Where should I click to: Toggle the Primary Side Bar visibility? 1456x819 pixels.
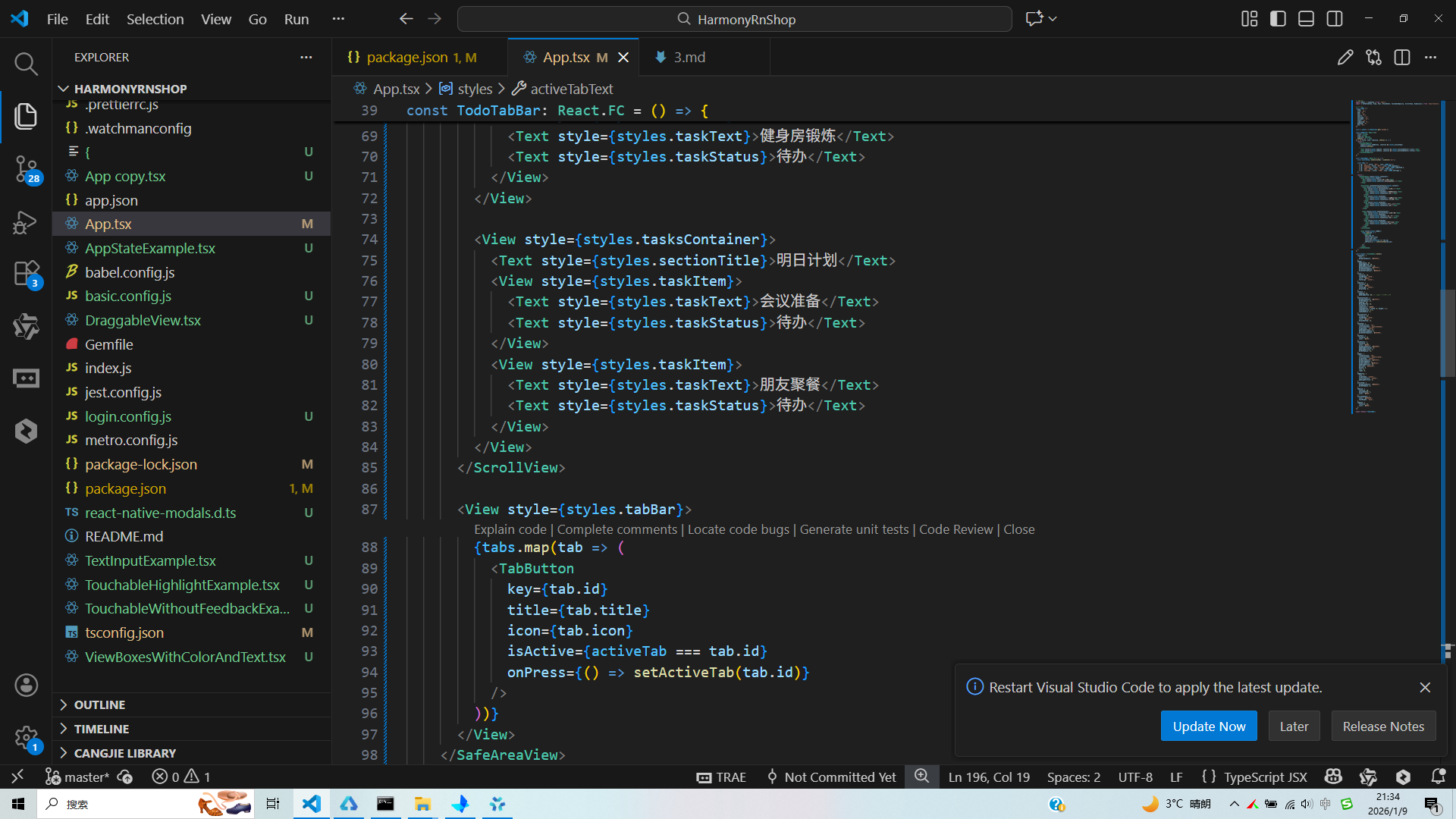pos(1278,19)
